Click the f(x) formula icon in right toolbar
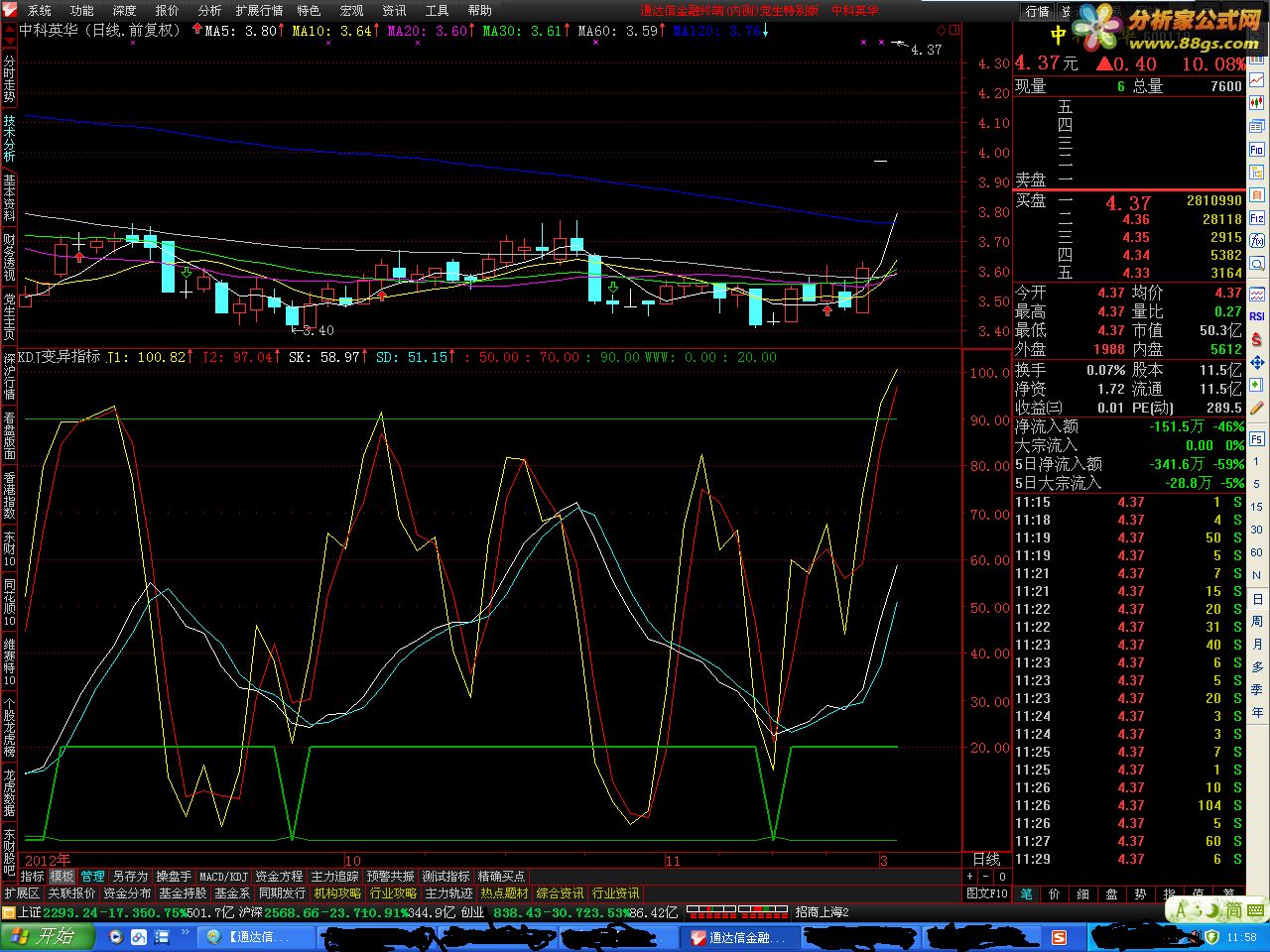 coord(1257,241)
